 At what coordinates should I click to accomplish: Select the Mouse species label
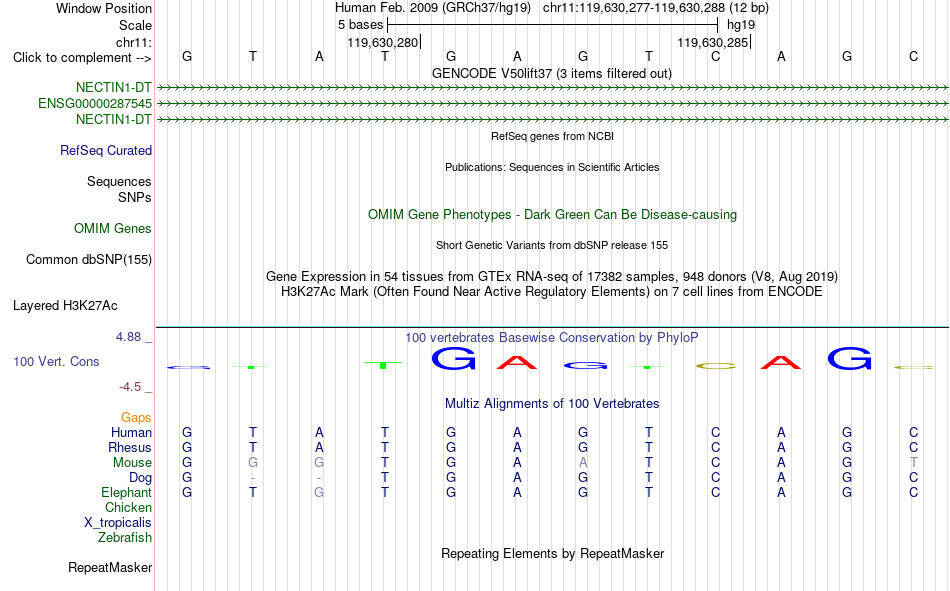point(132,462)
